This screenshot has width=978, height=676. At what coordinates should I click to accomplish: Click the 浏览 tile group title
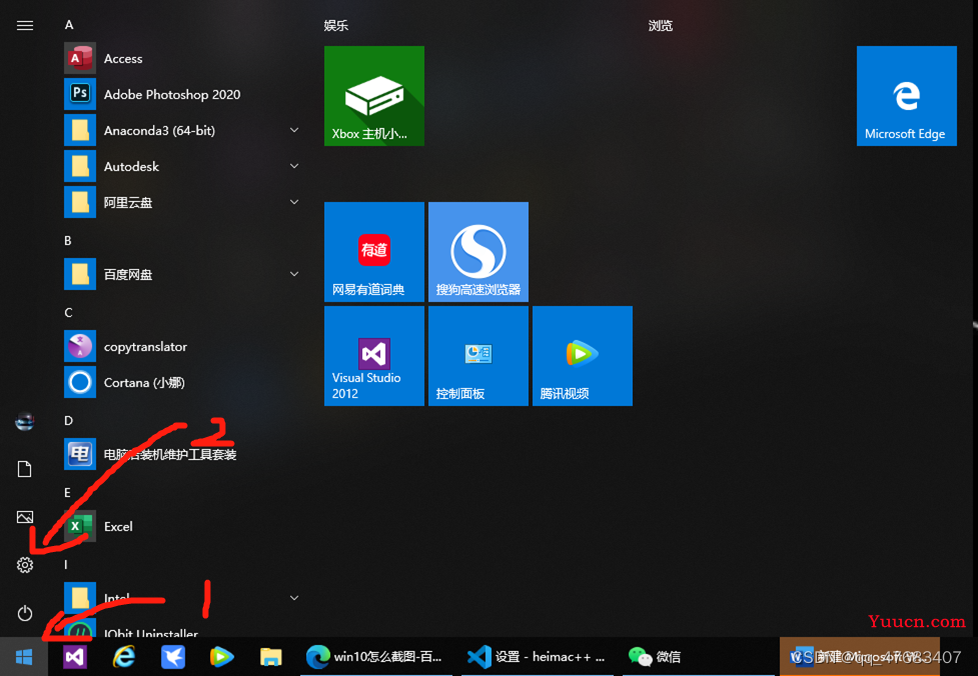(x=661, y=26)
